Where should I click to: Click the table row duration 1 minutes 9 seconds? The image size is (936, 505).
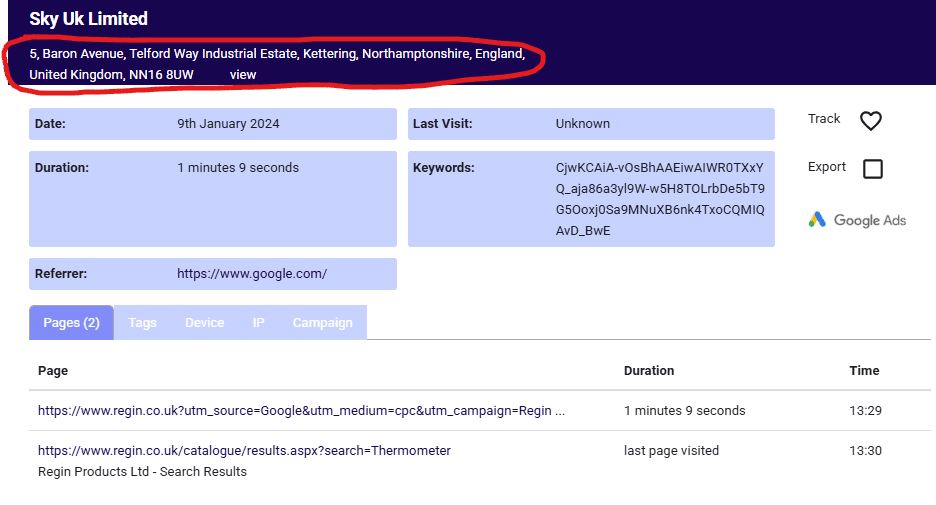685,411
